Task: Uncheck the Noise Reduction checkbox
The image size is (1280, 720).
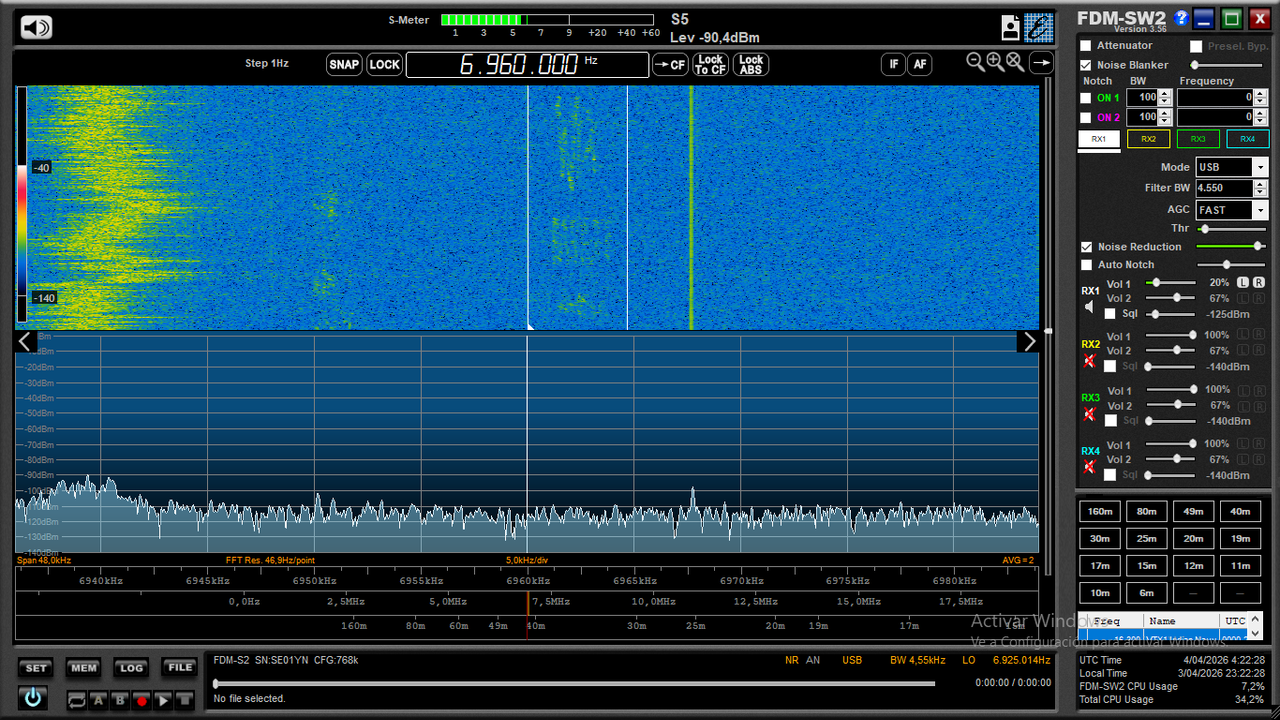Action: click(1086, 247)
